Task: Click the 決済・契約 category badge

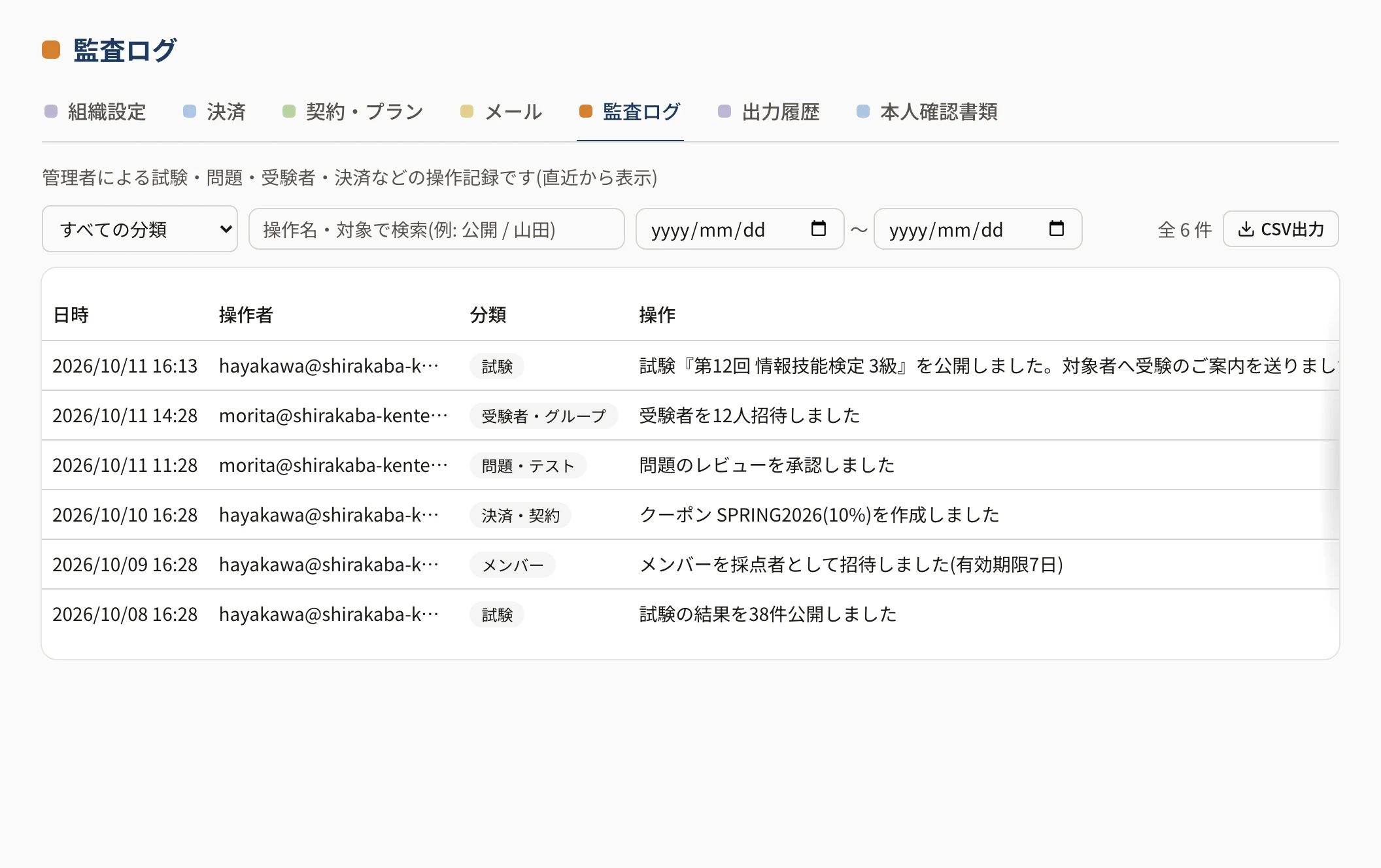Action: tap(520, 515)
